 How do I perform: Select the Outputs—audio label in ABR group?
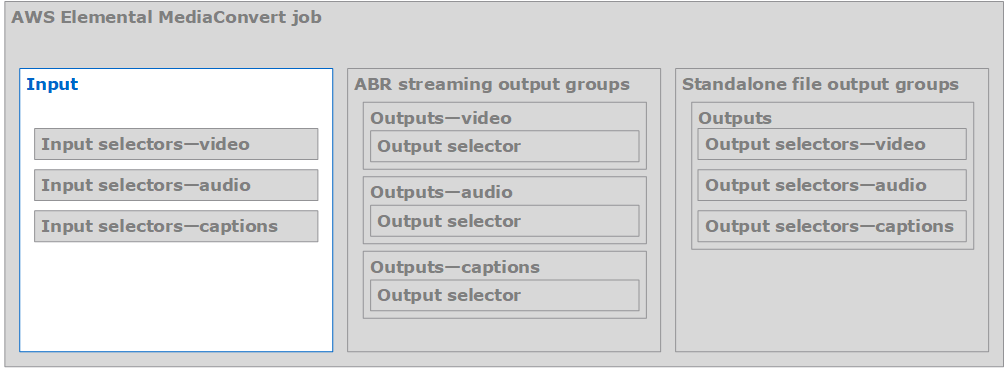pos(441,192)
